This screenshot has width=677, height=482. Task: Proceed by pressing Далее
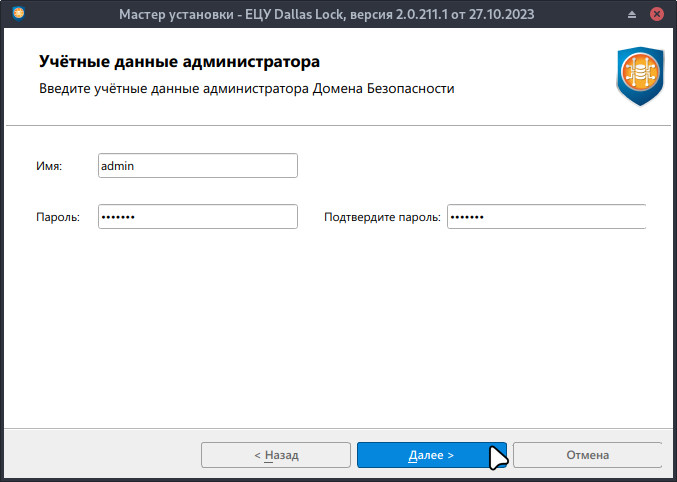[431, 455]
